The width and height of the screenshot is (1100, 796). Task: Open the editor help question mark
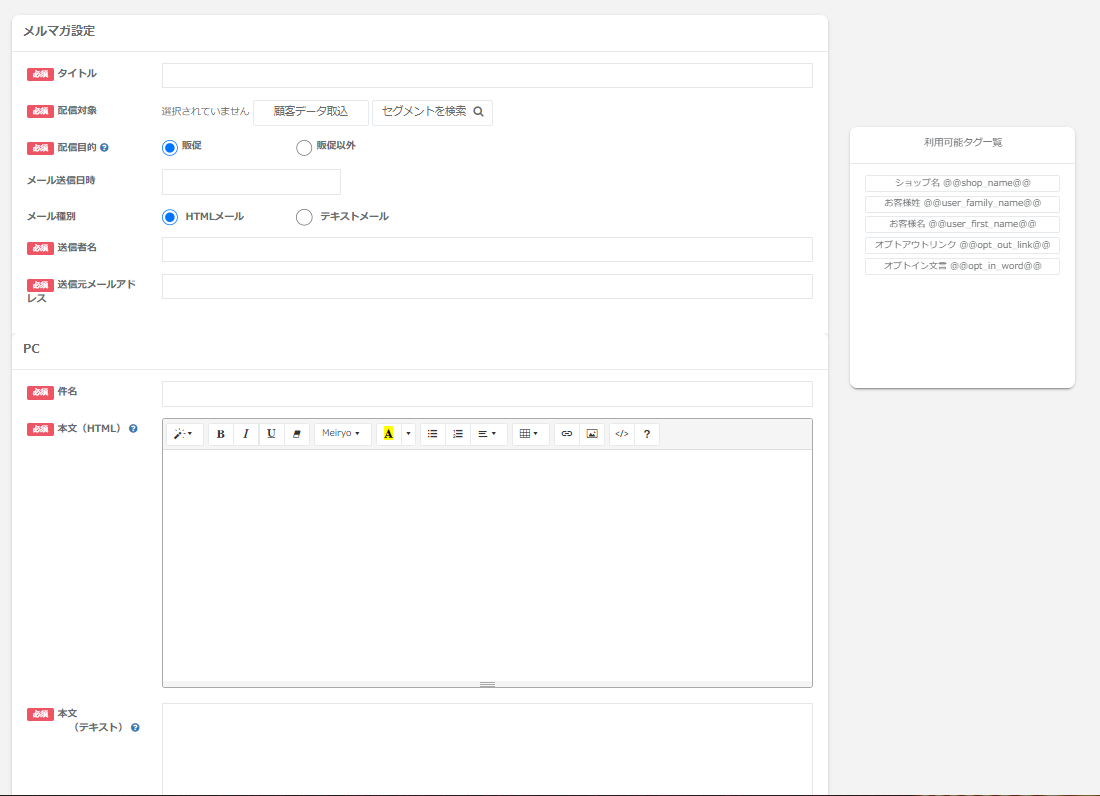(x=647, y=434)
